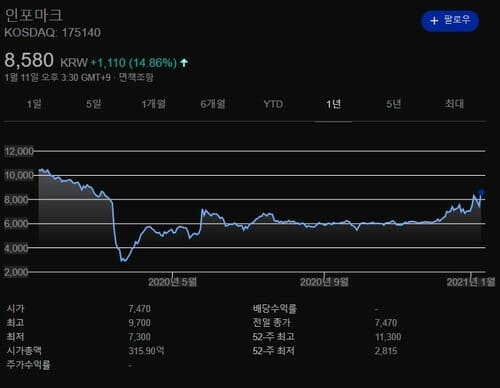Viewport: 500px width, 388px height.
Task: Click the 팔로우 follow button
Action: (x=450, y=21)
